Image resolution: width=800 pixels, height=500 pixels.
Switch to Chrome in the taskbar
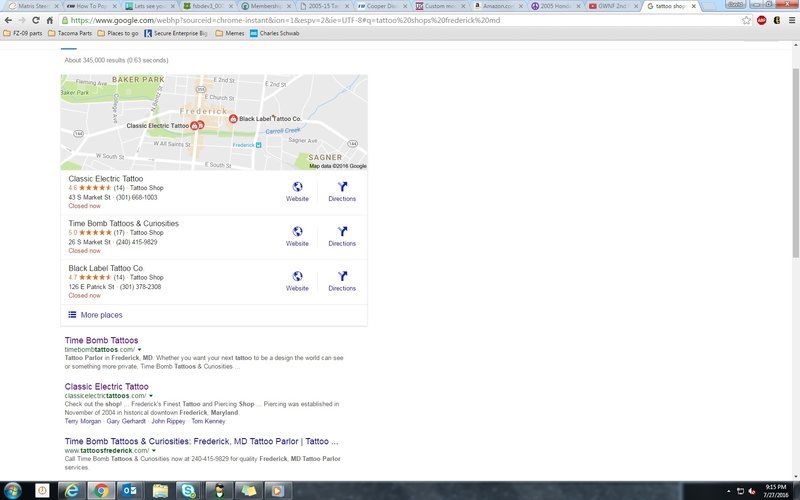click(101, 491)
